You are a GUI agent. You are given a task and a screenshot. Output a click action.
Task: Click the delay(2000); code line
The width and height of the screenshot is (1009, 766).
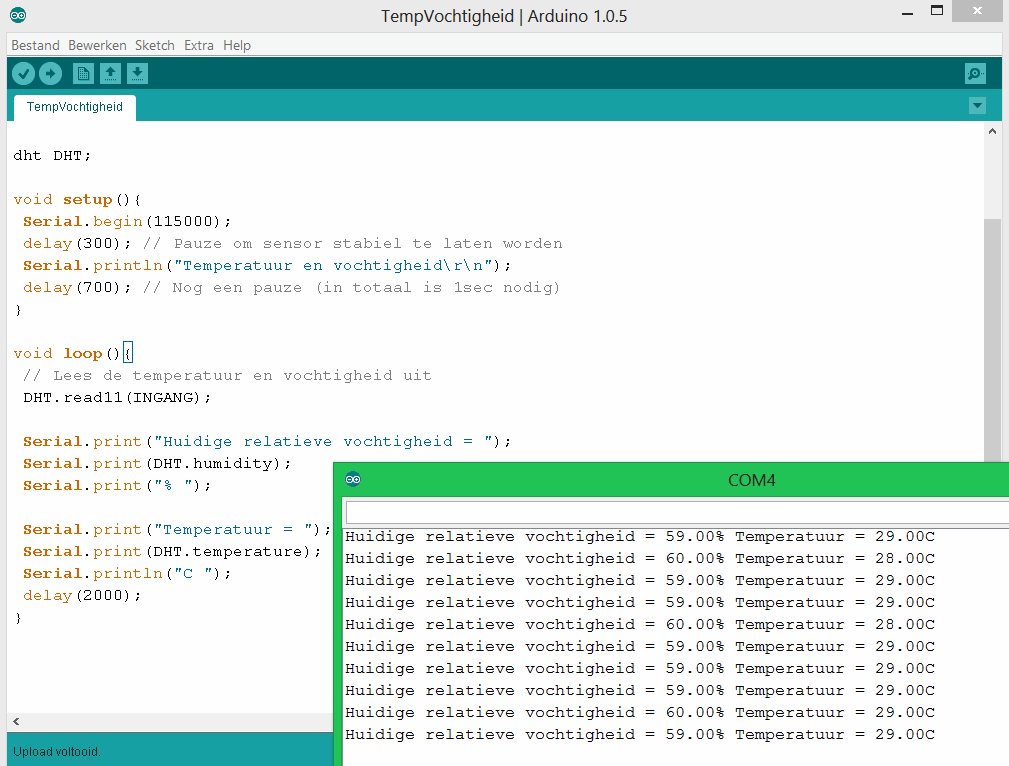pyautogui.click(x=82, y=595)
